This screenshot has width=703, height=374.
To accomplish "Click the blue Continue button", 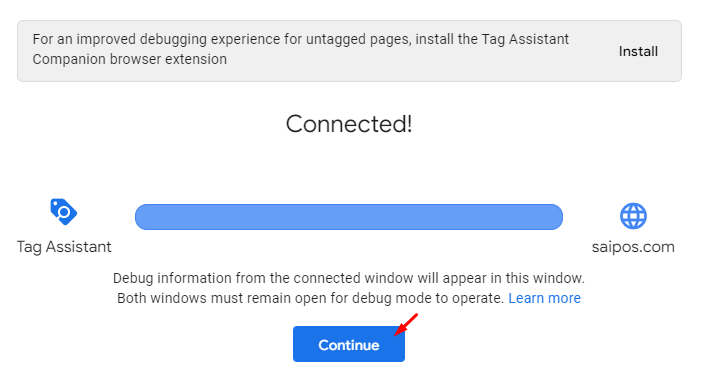I will 349,344.
